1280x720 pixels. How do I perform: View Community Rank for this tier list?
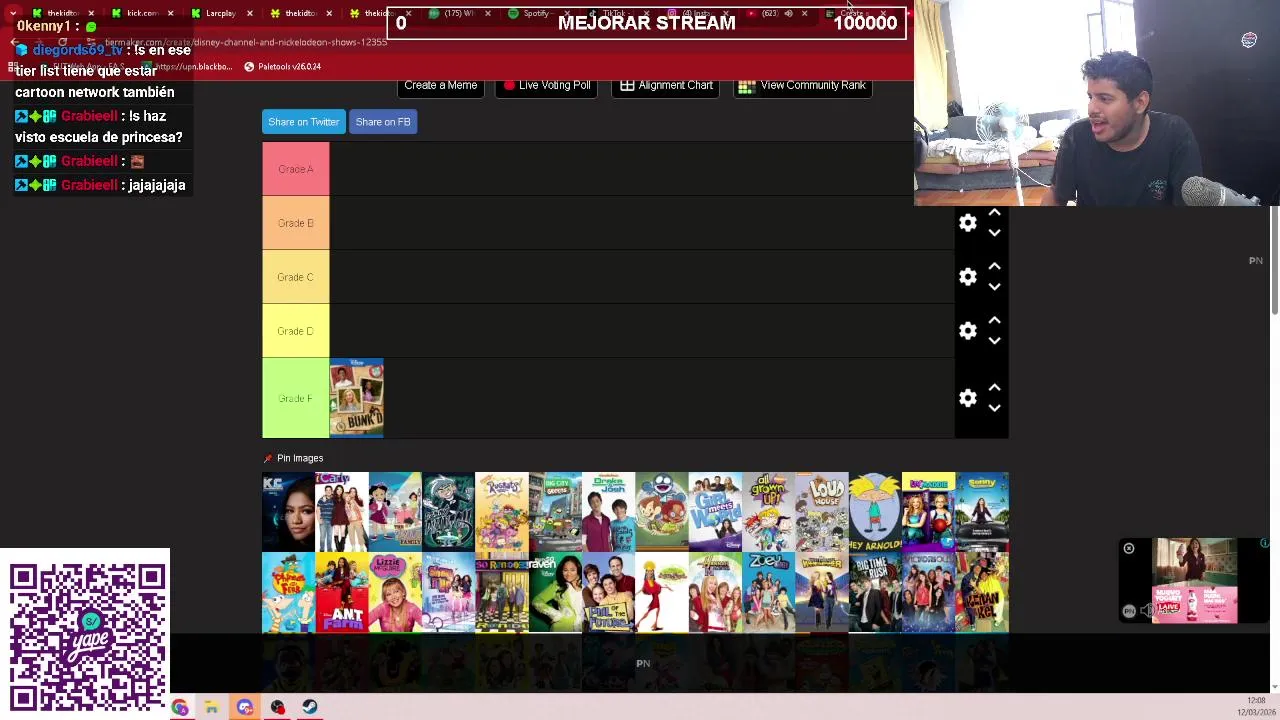802,86
